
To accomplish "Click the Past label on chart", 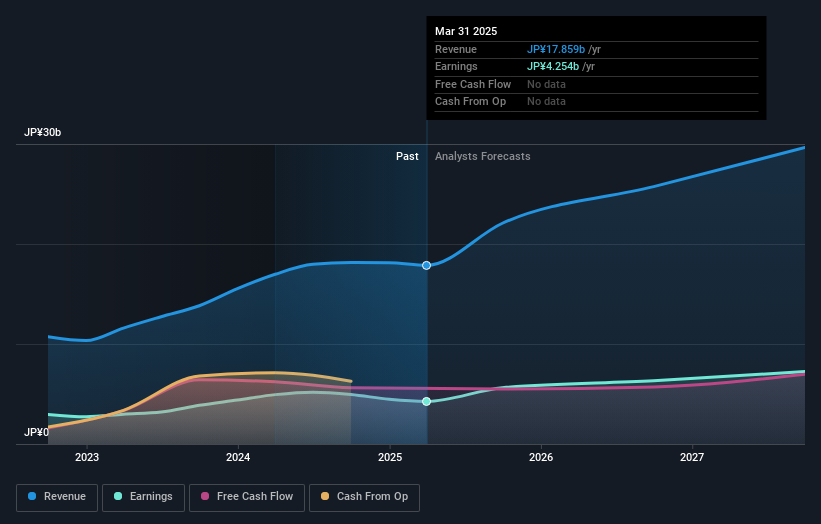I will [x=407, y=157].
